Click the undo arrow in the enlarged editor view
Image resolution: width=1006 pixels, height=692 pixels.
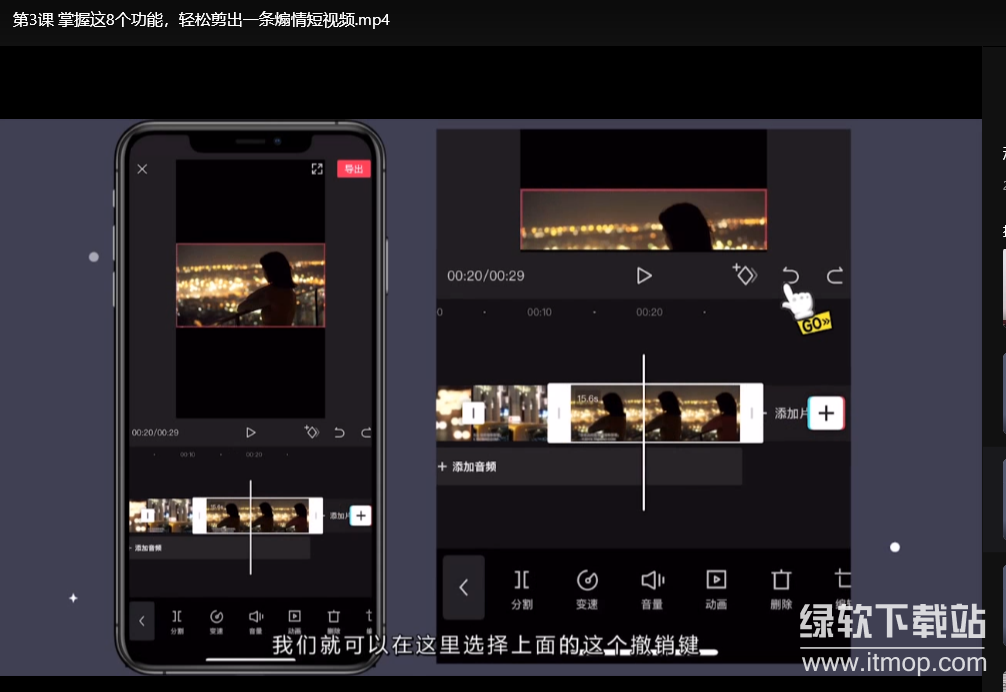click(790, 276)
